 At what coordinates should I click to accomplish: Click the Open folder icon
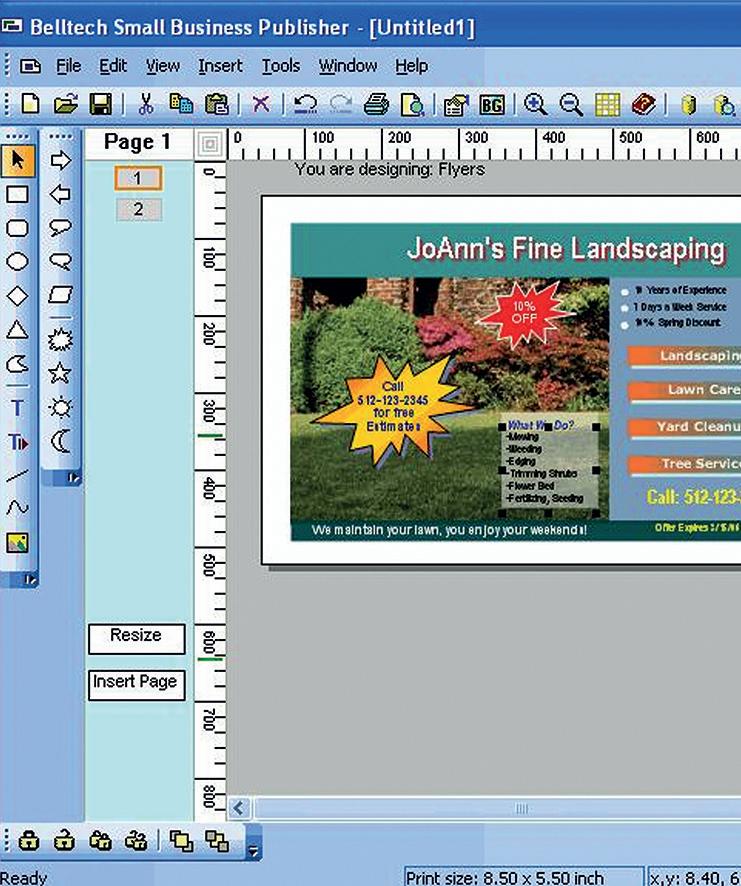click(x=66, y=105)
